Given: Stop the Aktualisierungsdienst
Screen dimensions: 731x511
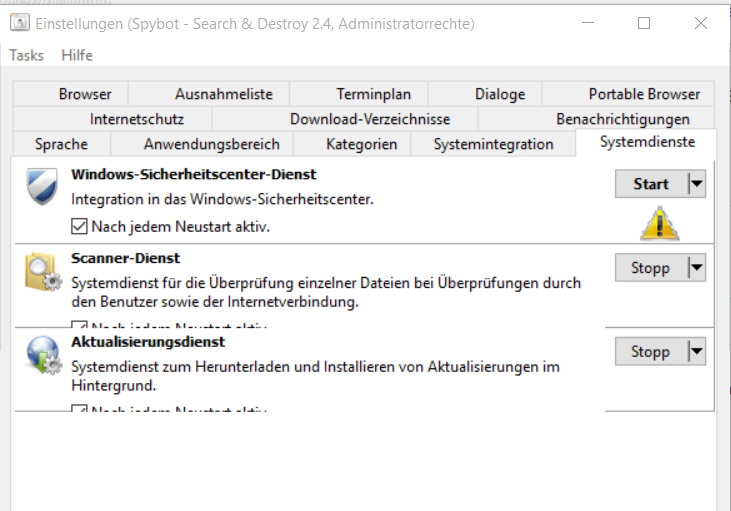Looking at the screenshot, I should click(651, 352).
